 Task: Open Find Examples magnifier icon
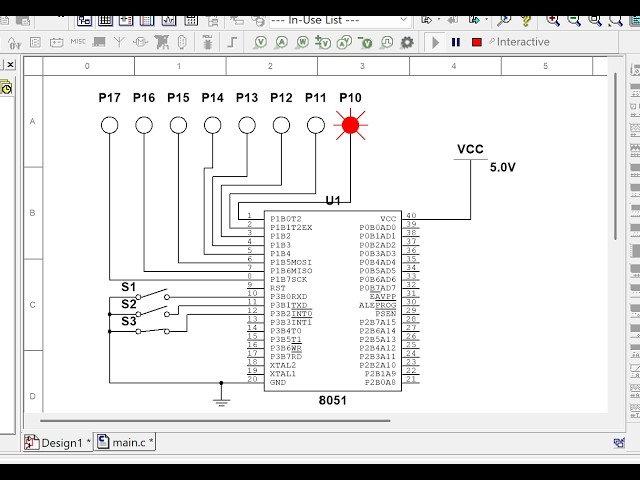click(x=504, y=20)
